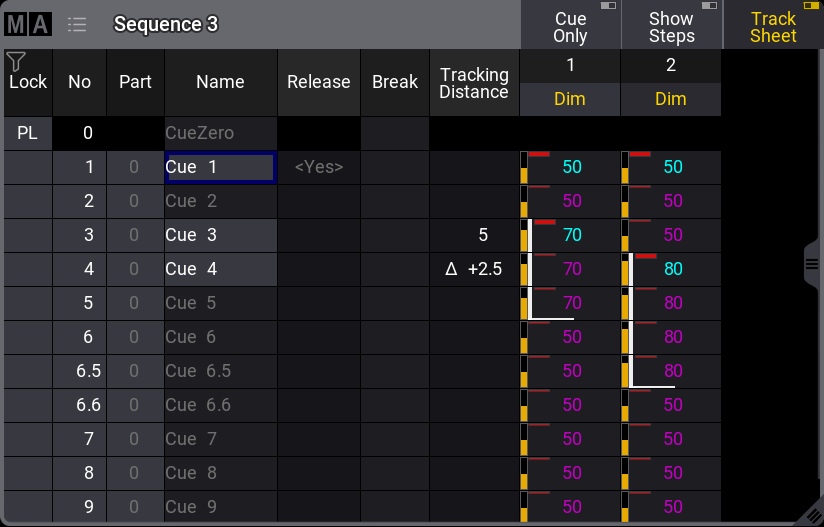Click the Tracking Distance column header
The height and width of the screenshot is (527, 824).
[474, 83]
